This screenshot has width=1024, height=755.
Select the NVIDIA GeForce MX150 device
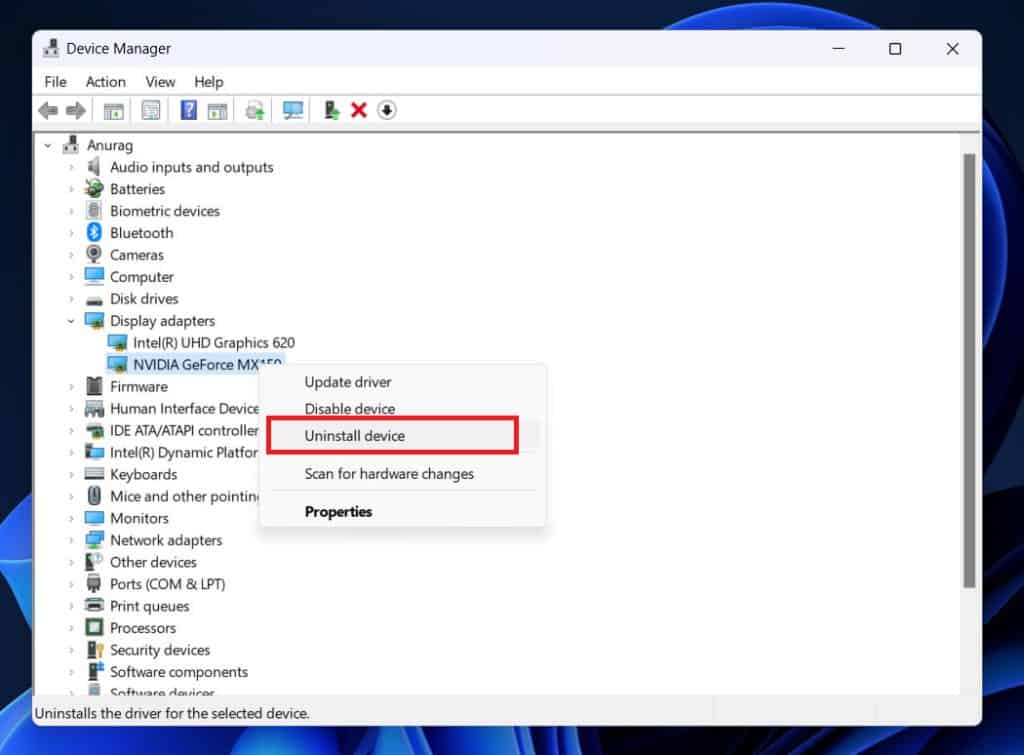tap(198, 364)
